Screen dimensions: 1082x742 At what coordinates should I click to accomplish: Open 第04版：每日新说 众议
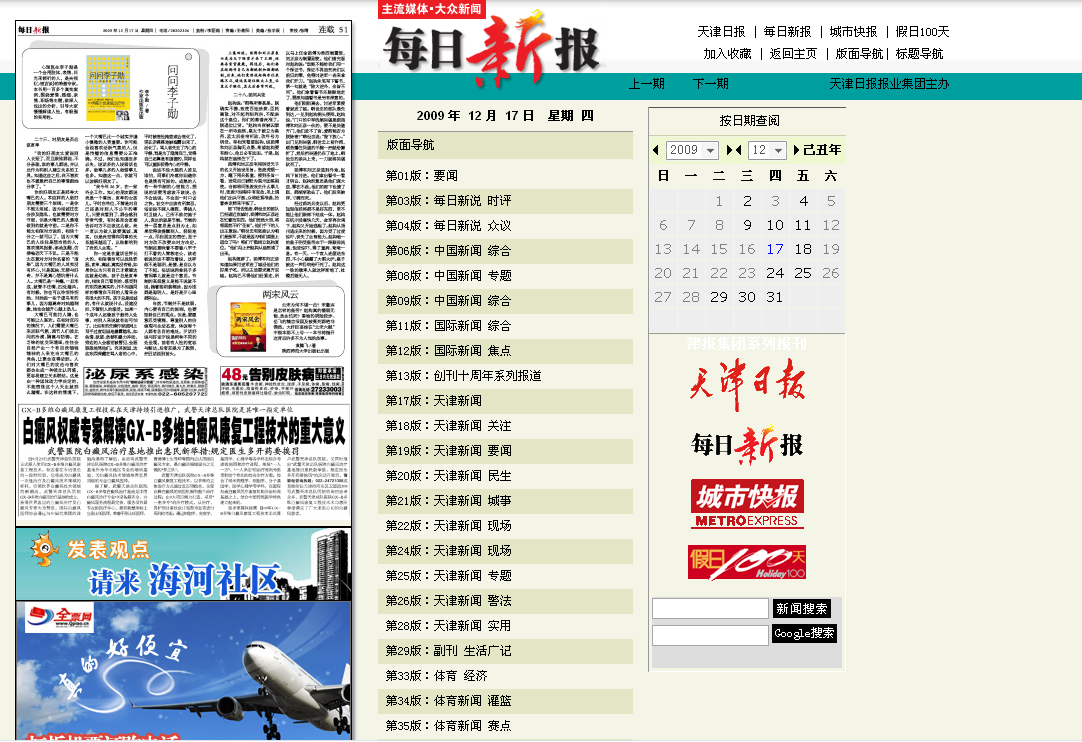(449, 226)
